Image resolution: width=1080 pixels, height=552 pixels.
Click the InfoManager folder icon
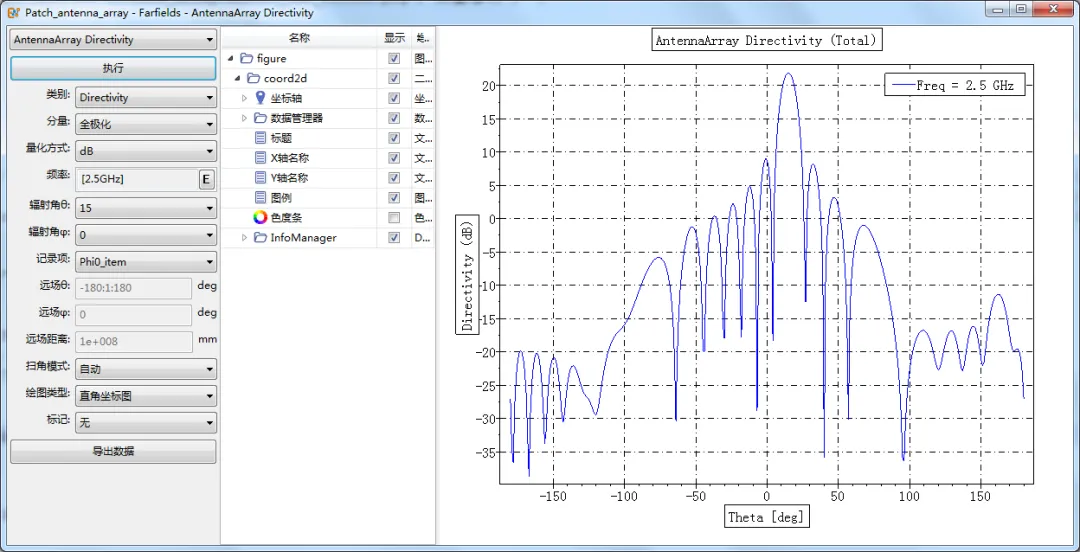coord(260,238)
